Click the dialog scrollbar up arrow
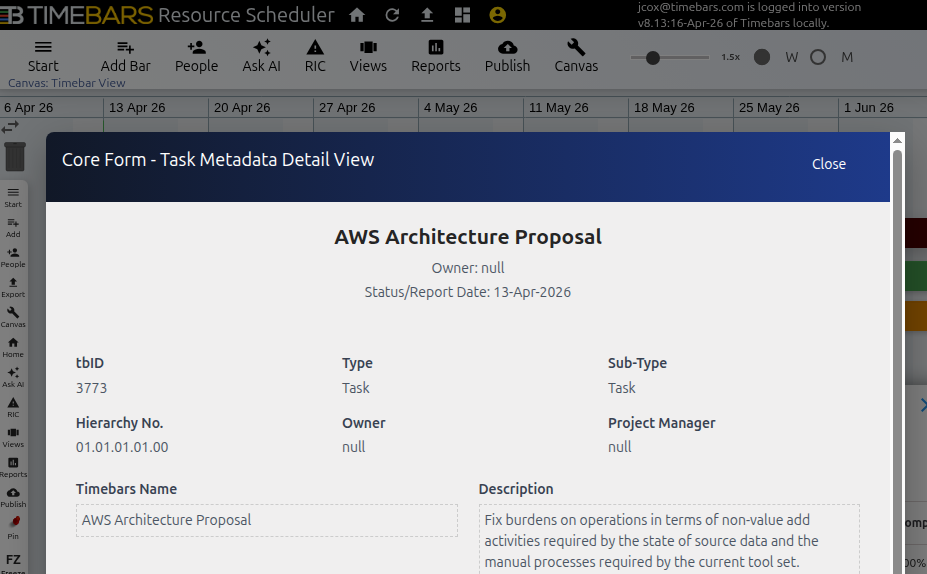This screenshot has height=574, width=927. (897, 141)
